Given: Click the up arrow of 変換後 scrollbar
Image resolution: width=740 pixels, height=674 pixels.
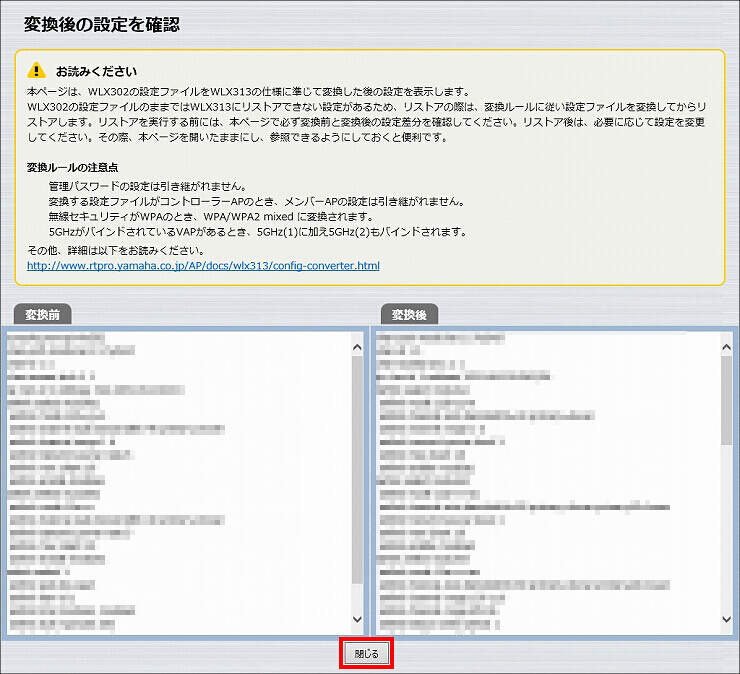Looking at the screenshot, I should [x=727, y=347].
